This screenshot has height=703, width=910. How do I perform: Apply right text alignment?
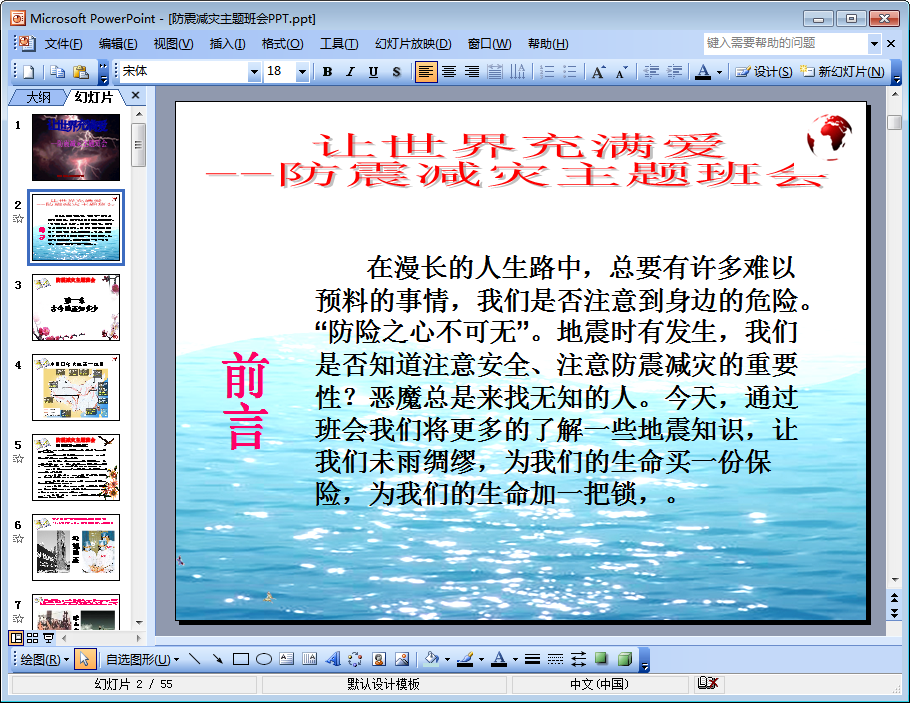coord(472,72)
